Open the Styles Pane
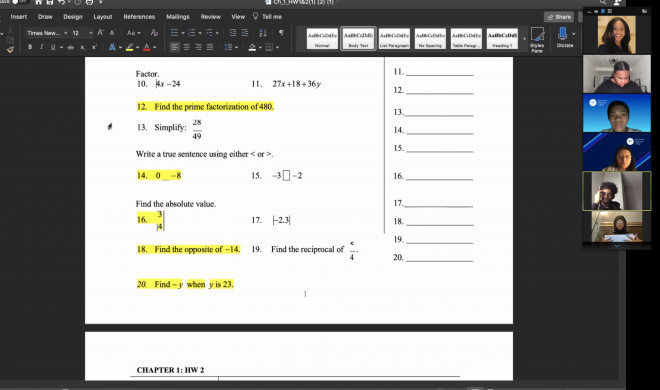 (x=537, y=40)
